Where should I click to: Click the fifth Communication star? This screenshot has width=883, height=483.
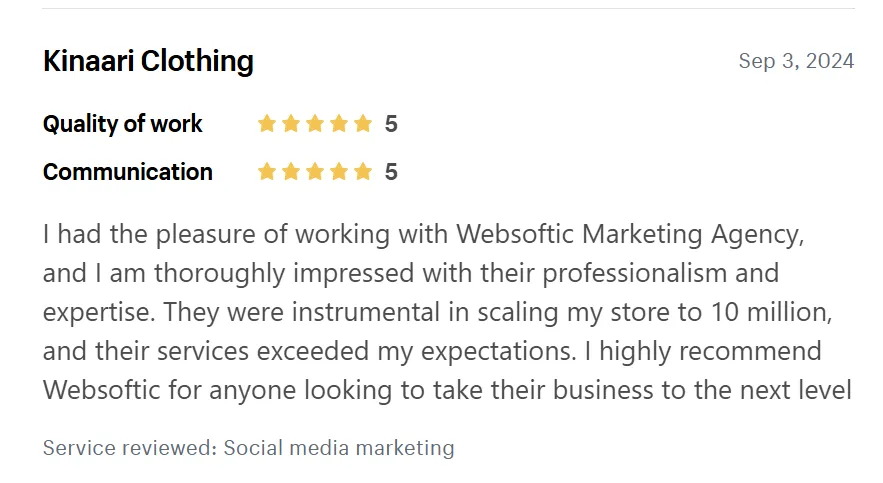[363, 172]
